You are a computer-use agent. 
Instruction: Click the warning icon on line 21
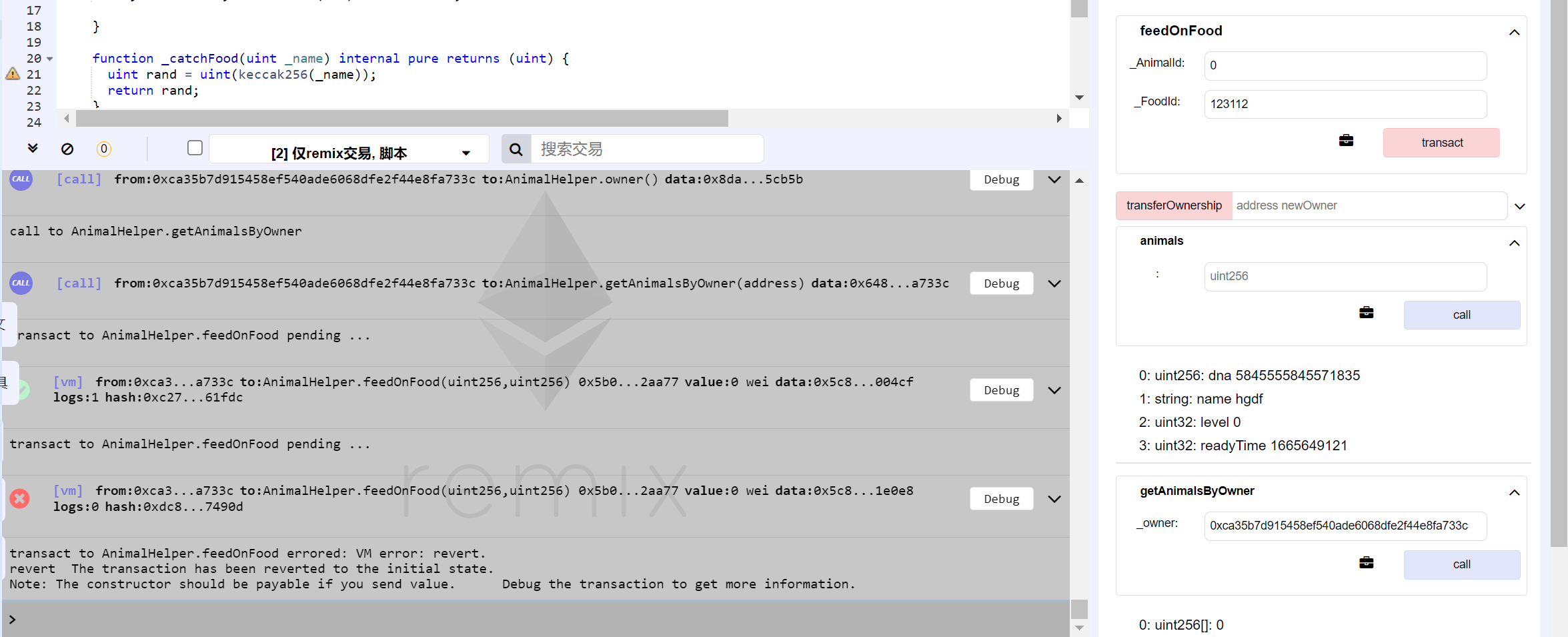(13, 74)
